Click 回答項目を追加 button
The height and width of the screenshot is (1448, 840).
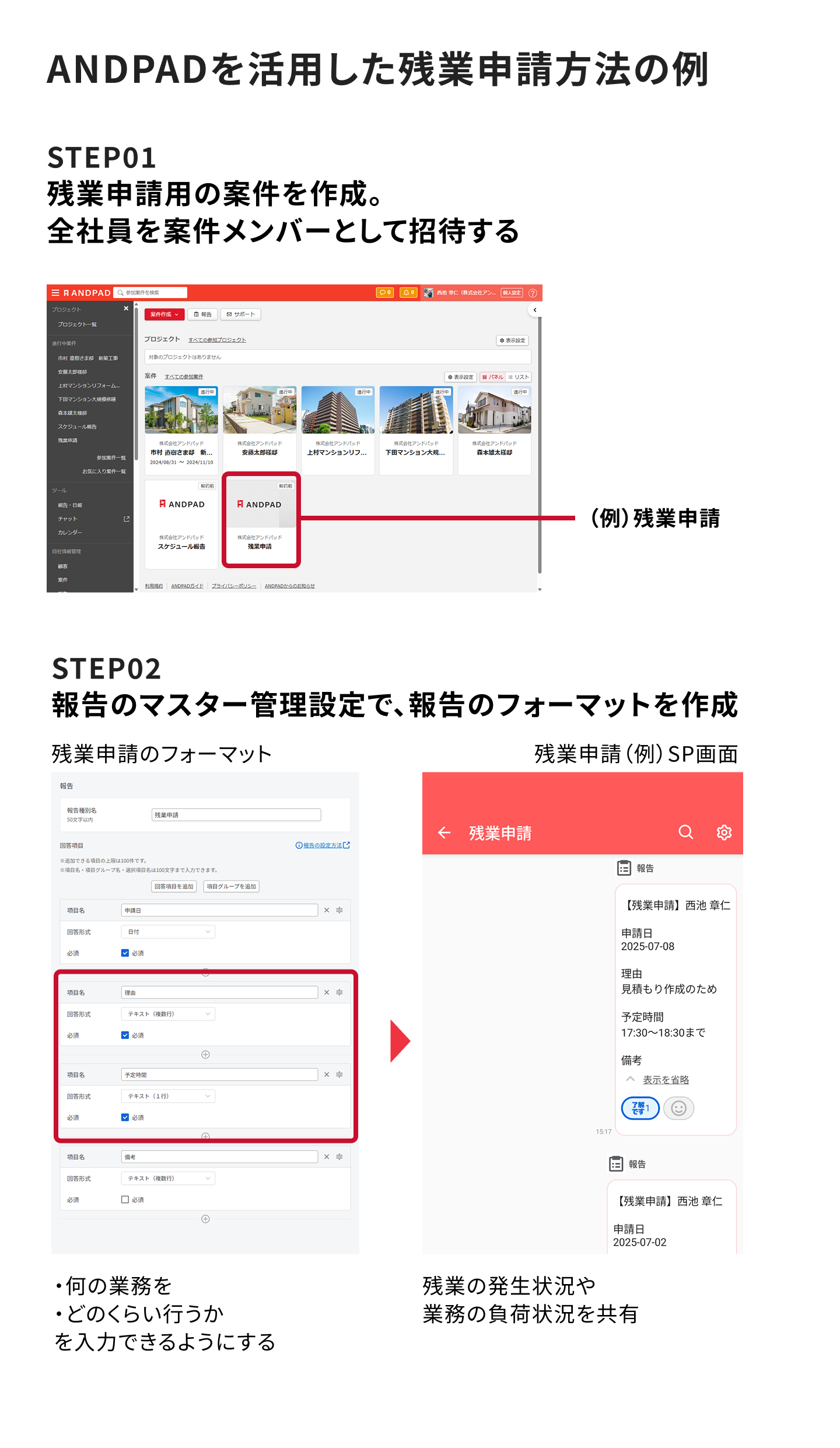click(174, 887)
